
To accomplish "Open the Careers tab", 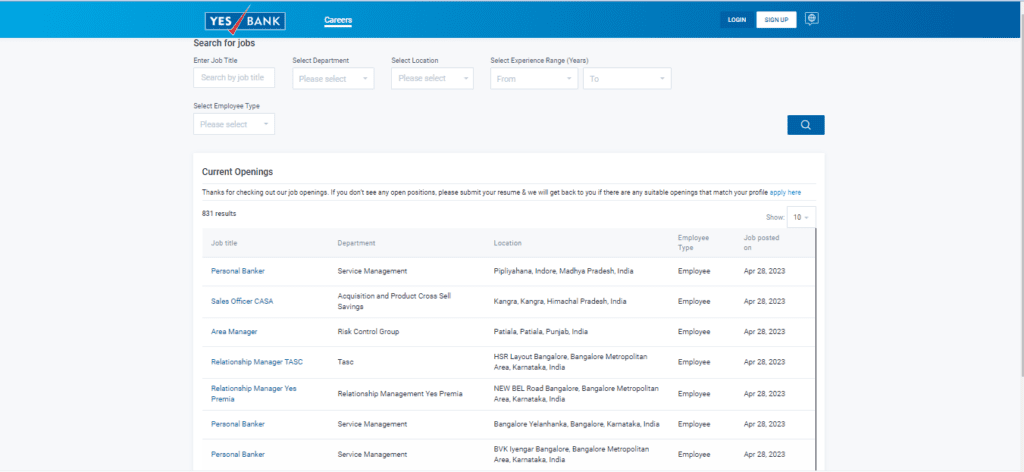I will [x=338, y=20].
